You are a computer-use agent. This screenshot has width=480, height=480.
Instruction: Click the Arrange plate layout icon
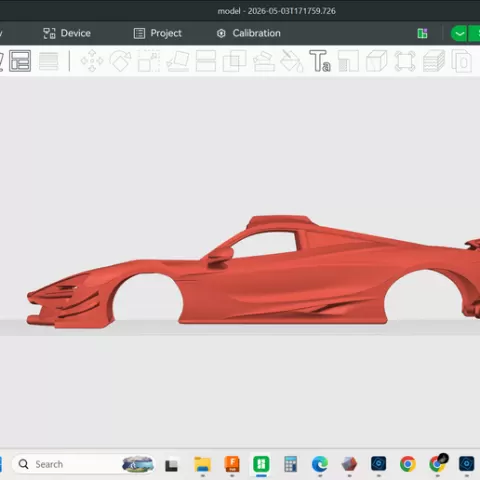click(20, 61)
